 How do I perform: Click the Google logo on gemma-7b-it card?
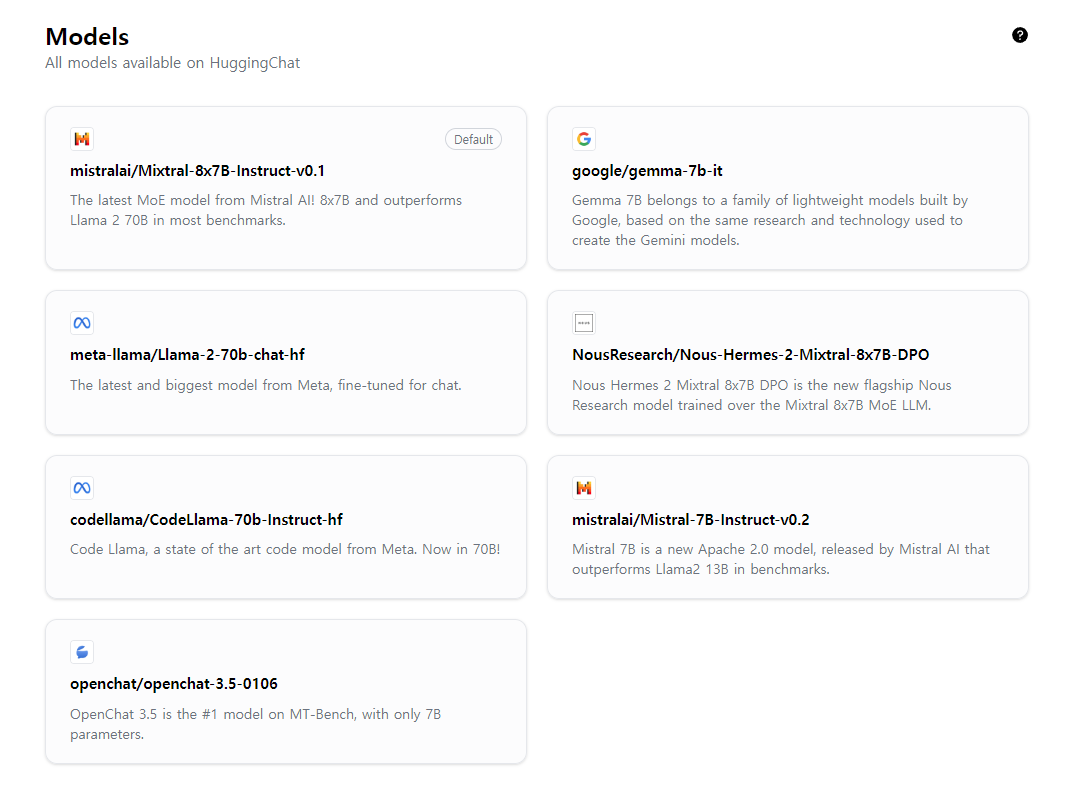pyautogui.click(x=584, y=139)
